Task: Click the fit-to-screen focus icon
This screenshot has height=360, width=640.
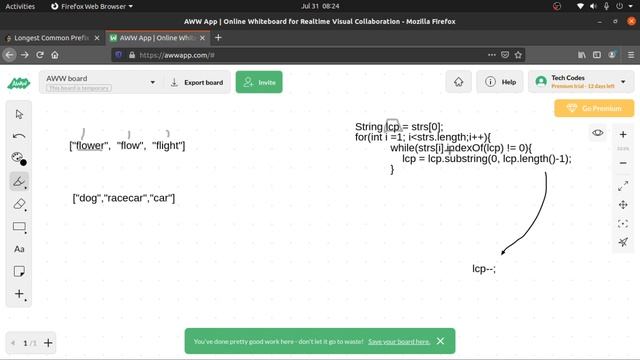Action: [x=623, y=223]
